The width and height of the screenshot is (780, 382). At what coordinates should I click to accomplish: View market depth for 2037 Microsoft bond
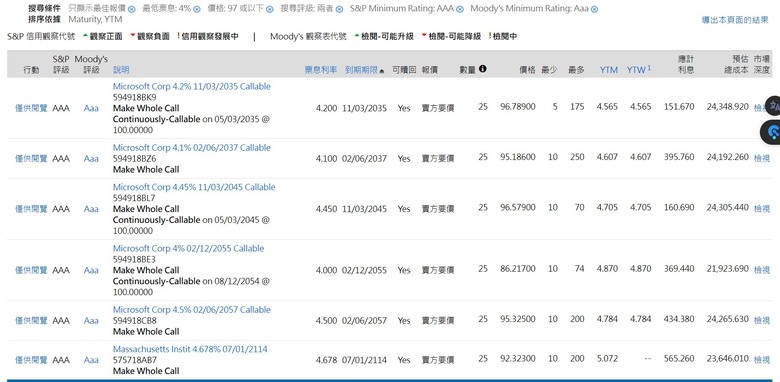click(x=762, y=159)
